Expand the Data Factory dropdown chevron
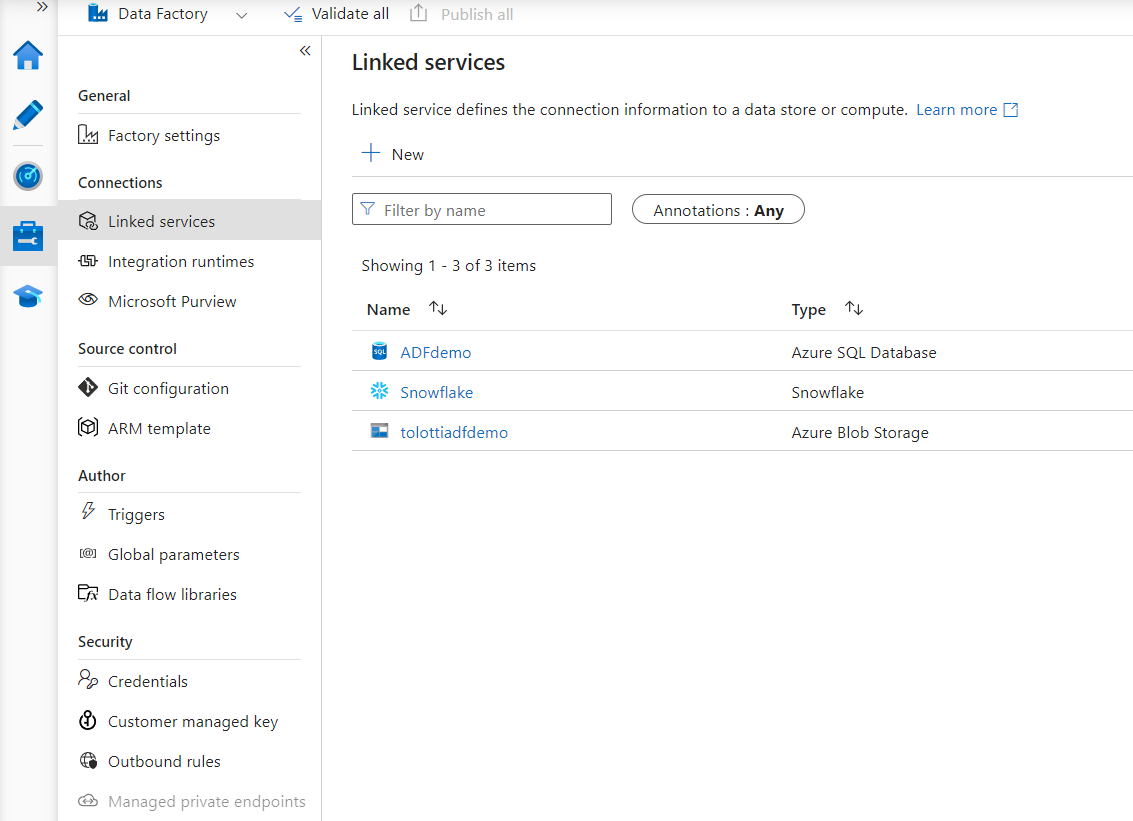1133x821 pixels. [241, 15]
